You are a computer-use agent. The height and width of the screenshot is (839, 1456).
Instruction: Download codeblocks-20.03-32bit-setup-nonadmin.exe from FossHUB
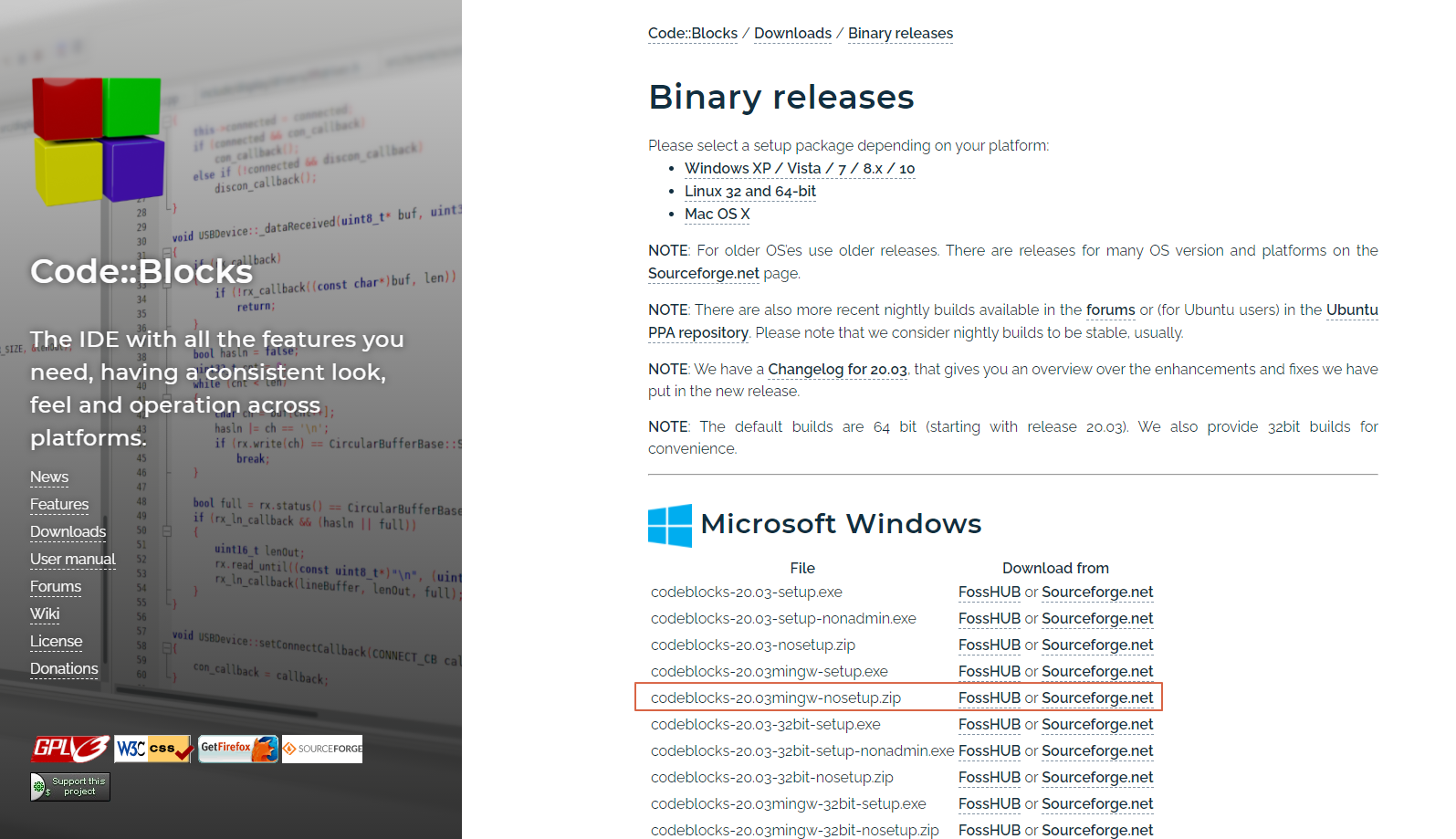point(990,751)
